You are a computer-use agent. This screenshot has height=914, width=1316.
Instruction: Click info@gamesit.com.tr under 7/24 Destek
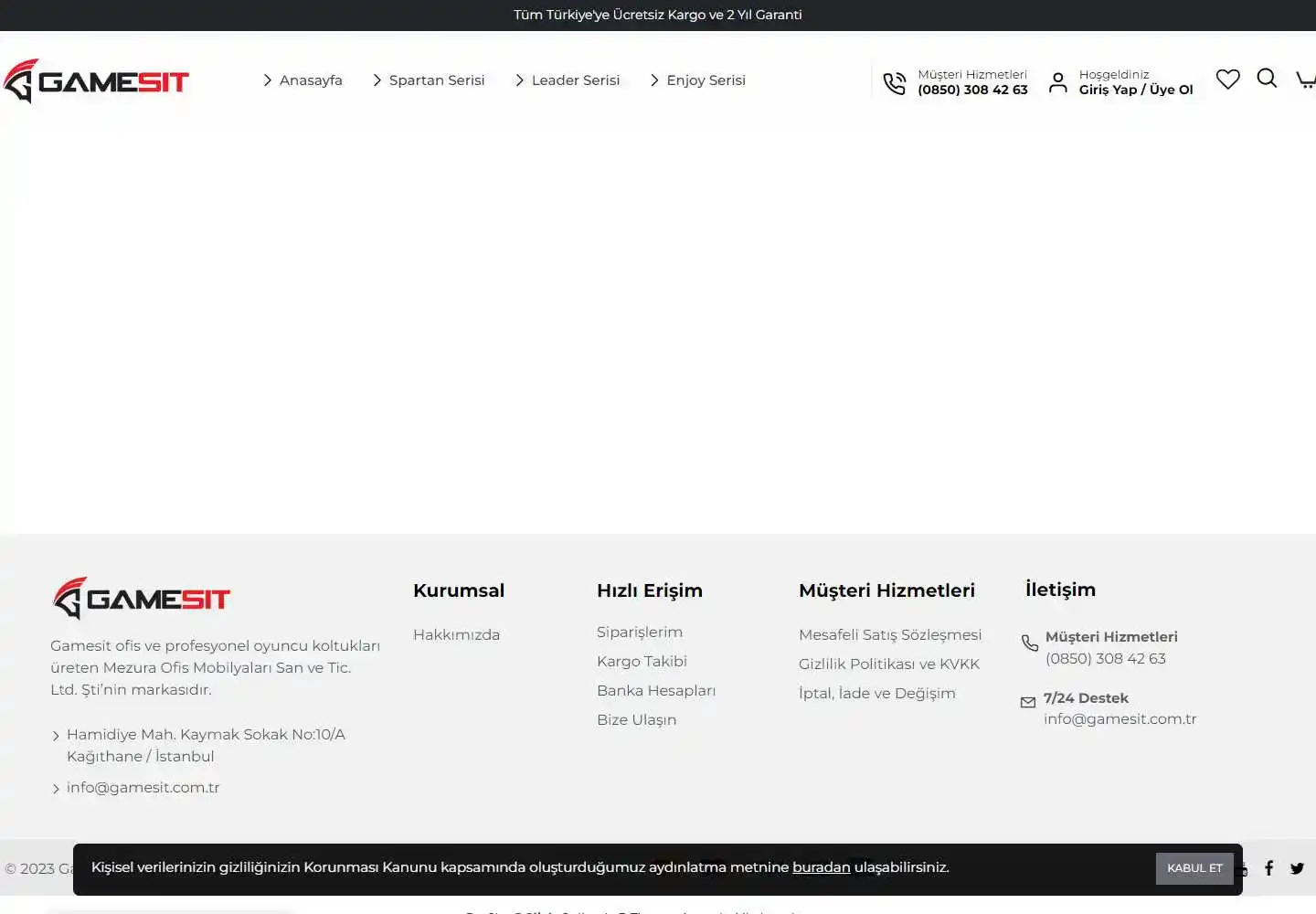click(1120, 718)
